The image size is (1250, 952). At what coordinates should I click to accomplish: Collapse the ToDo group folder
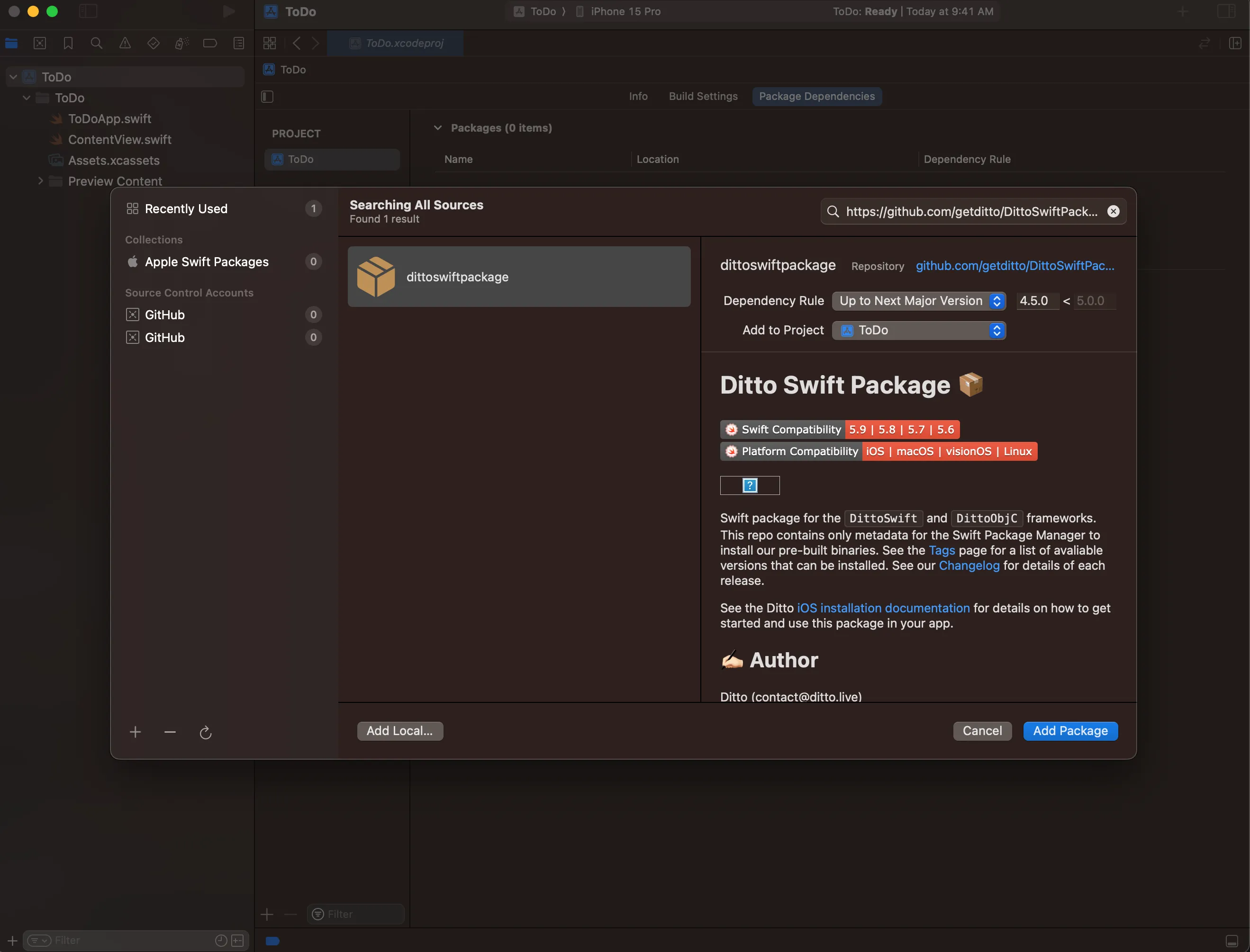coord(27,98)
